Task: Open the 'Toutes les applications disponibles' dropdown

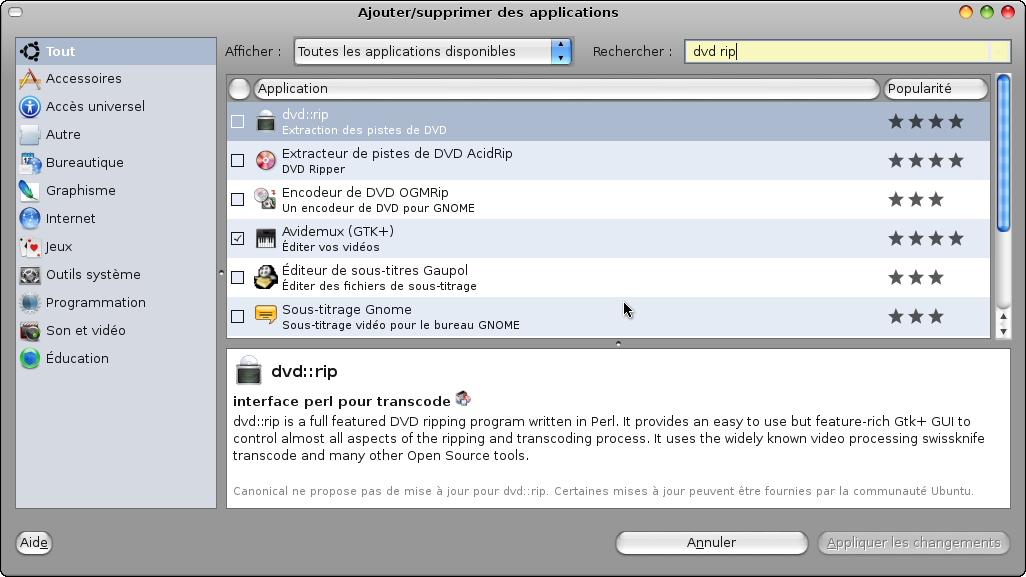Action: click(430, 49)
